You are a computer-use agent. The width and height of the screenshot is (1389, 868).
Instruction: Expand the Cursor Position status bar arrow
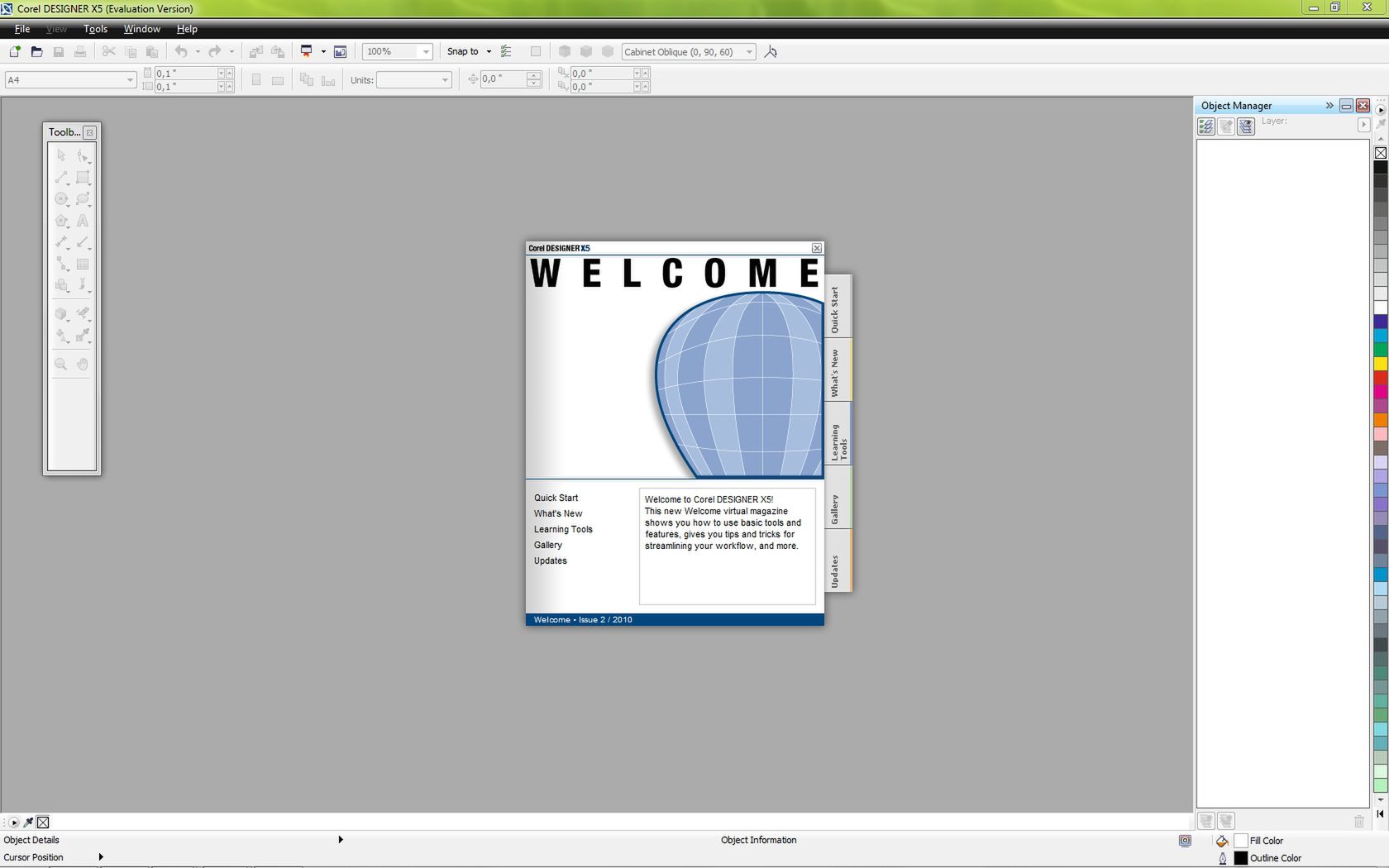(101, 857)
